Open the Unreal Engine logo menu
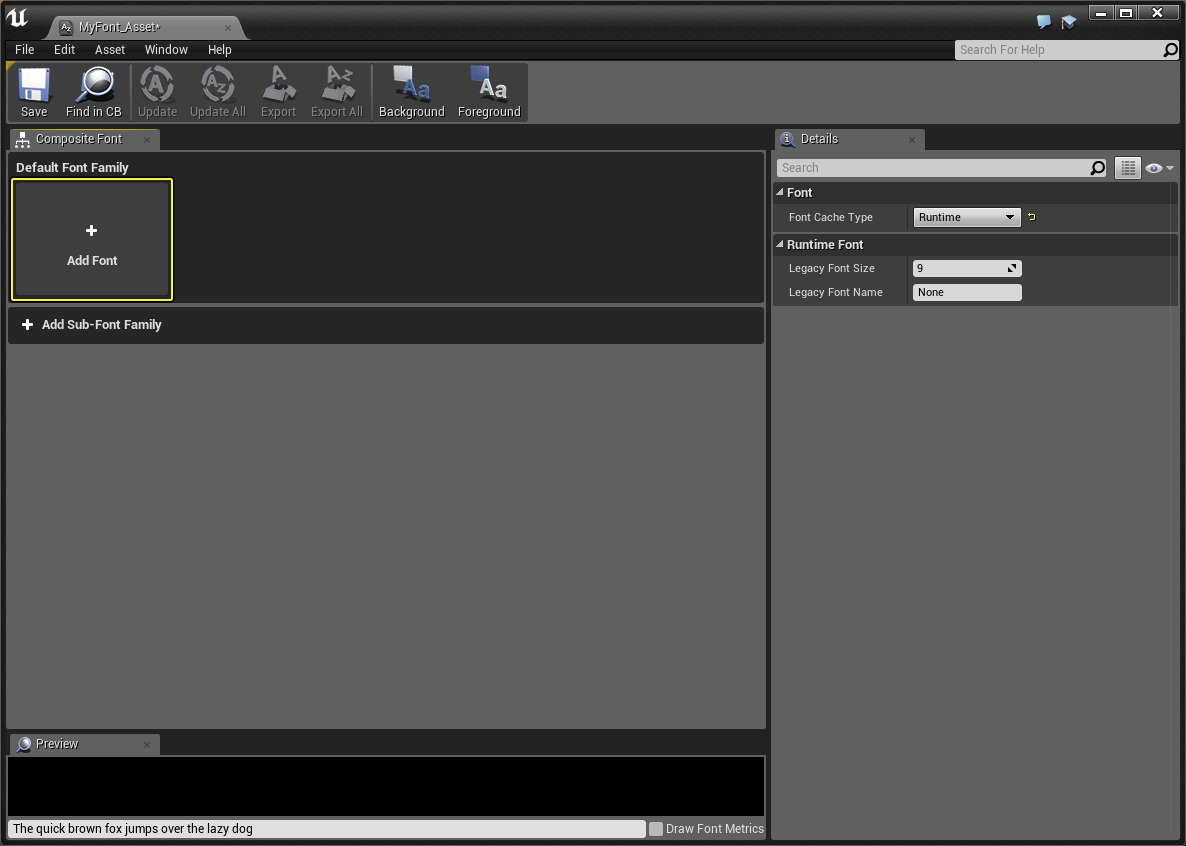 click(x=17, y=18)
